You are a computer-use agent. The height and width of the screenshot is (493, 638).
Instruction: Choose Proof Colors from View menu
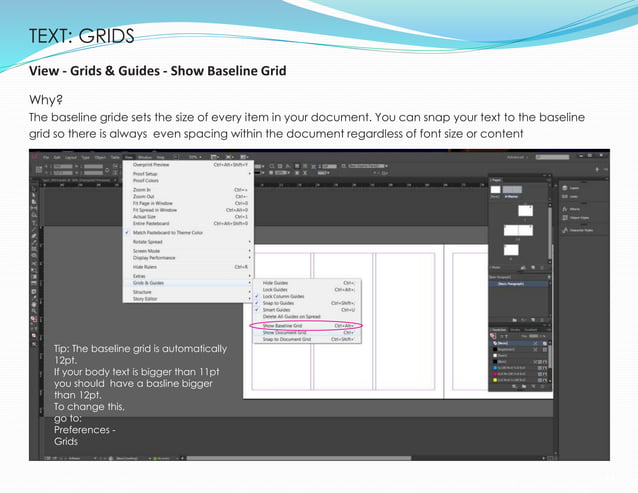point(188,181)
